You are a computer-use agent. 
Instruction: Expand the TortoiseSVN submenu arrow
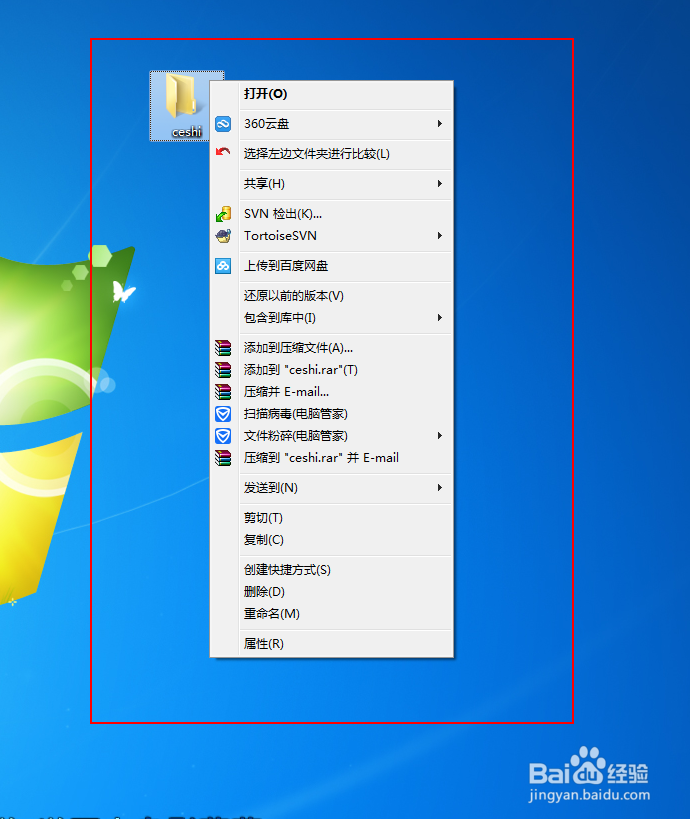pyautogui.click(x=440, y=236)
